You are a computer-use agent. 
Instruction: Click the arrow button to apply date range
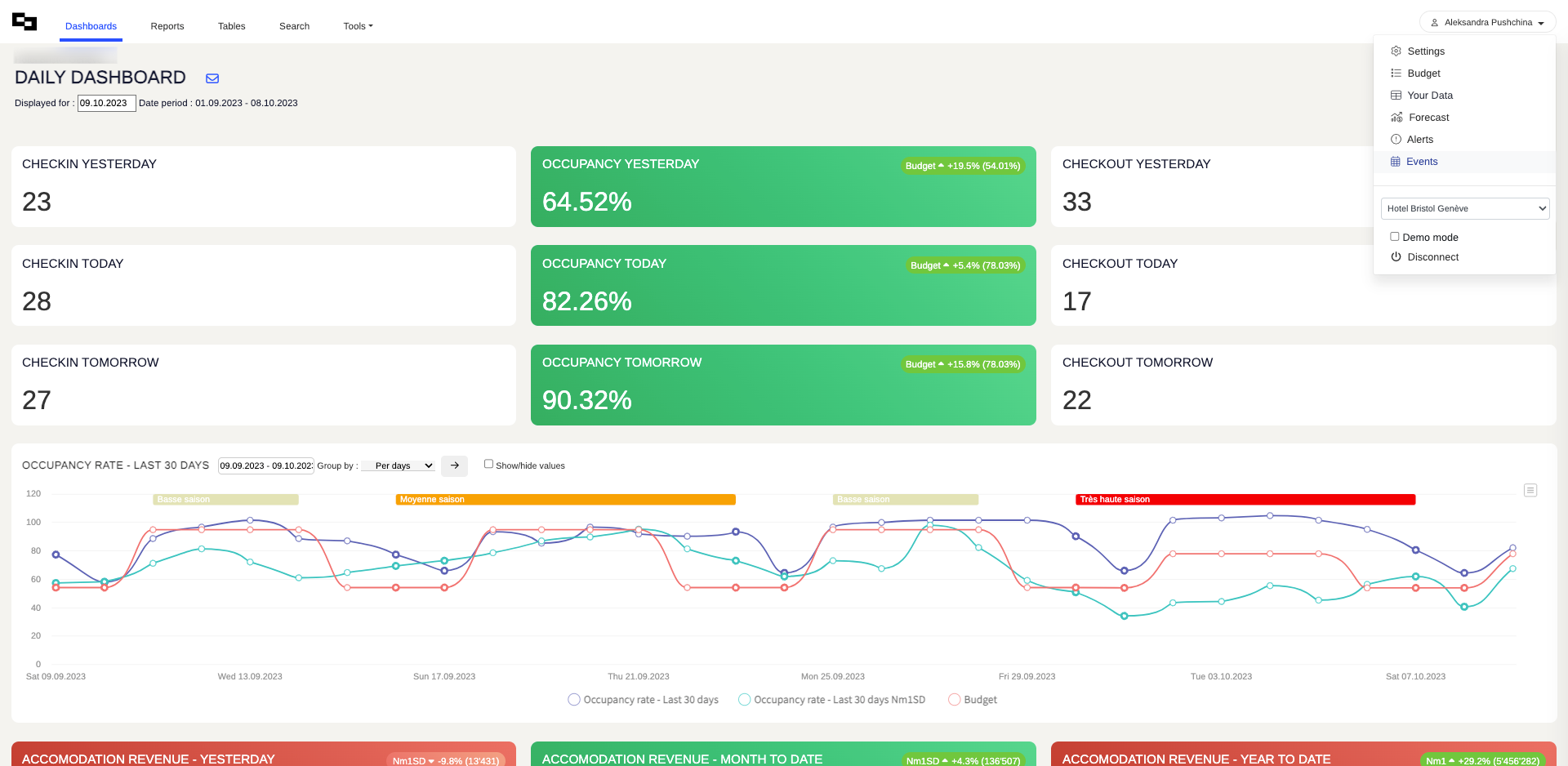(x=454, y=465)
